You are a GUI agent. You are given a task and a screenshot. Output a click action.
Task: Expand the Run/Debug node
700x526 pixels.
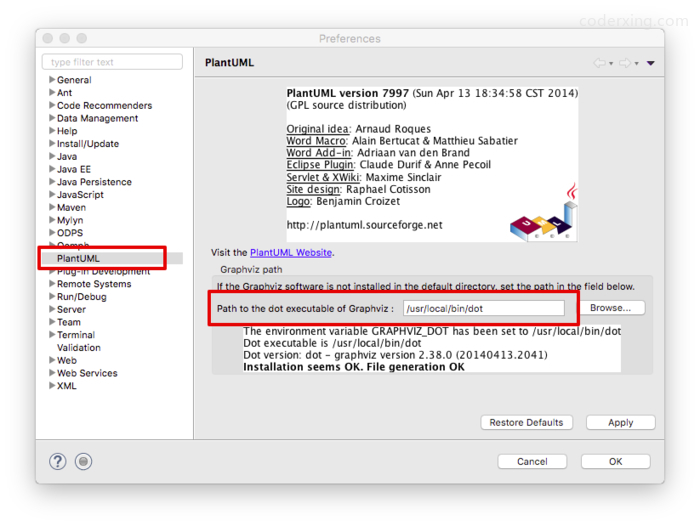52,296
